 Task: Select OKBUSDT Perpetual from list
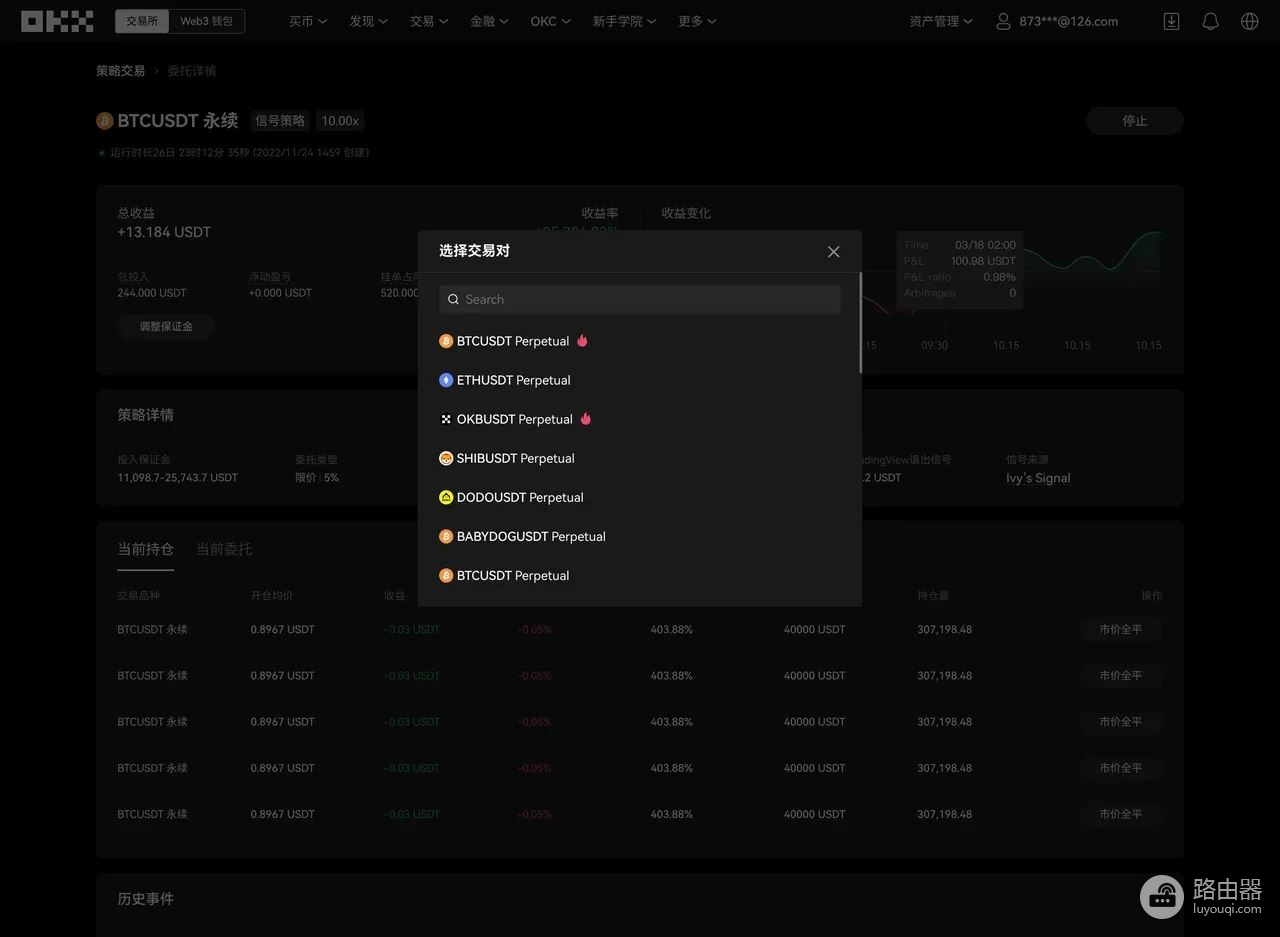point(640,419)
